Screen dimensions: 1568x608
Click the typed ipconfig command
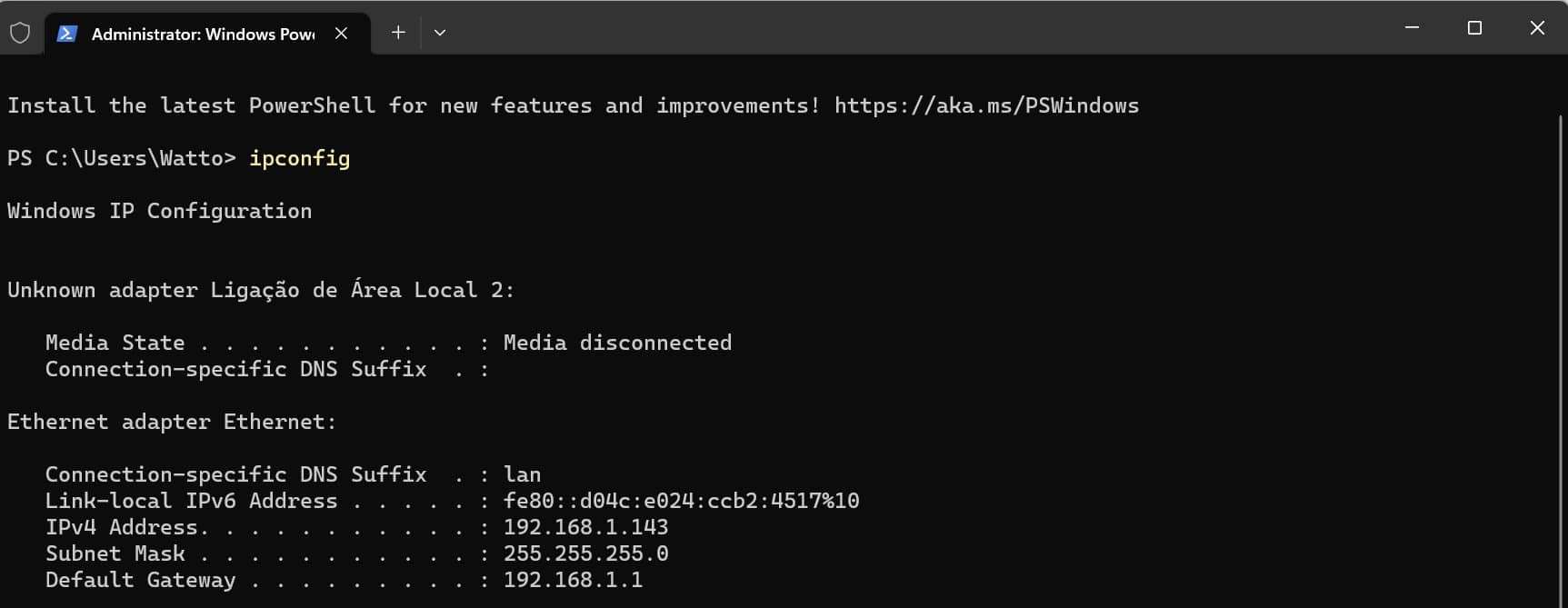click(x=299, y=158)
